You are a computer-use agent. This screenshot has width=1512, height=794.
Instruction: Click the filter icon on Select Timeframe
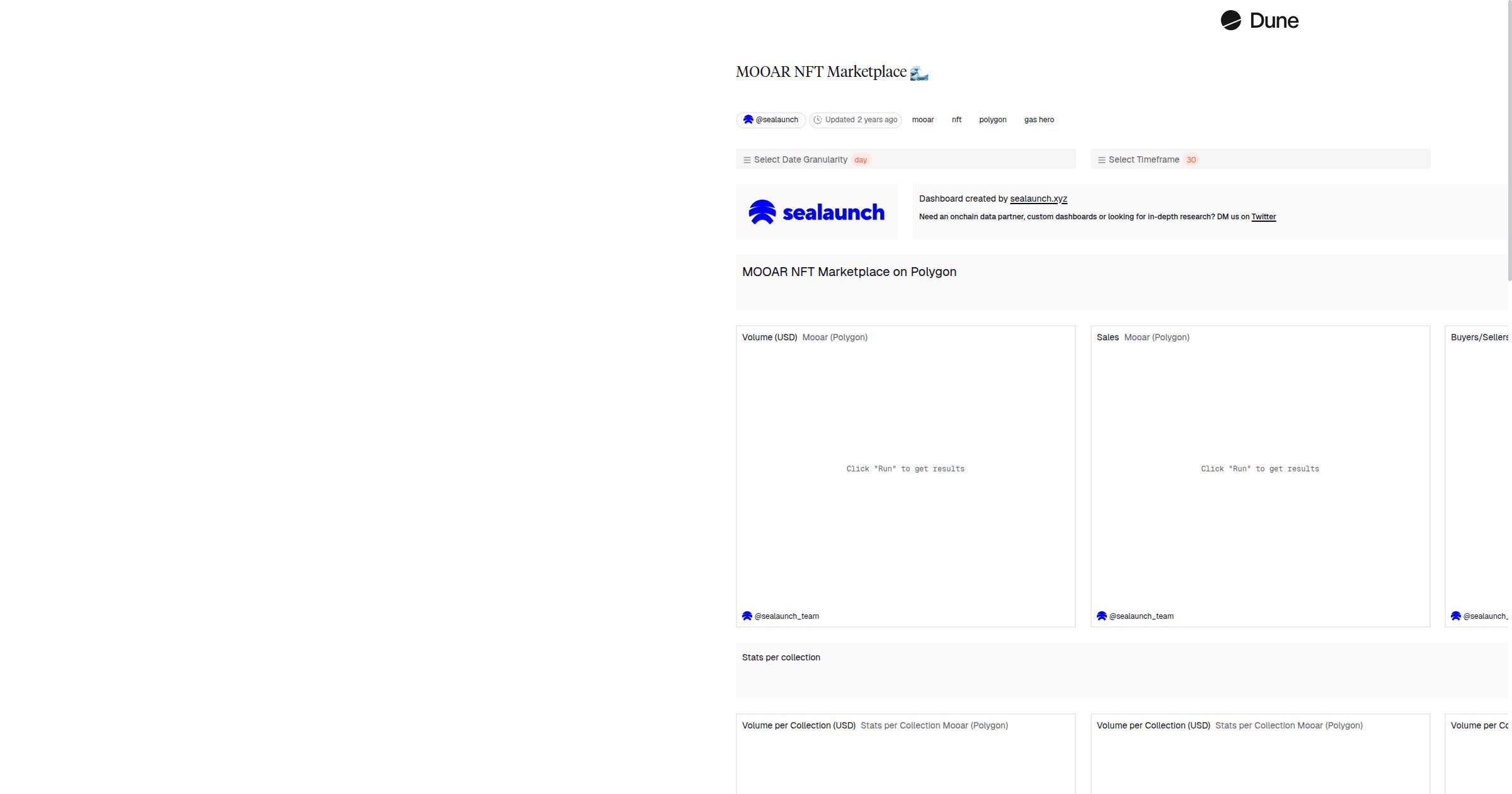click(1101, 159)
